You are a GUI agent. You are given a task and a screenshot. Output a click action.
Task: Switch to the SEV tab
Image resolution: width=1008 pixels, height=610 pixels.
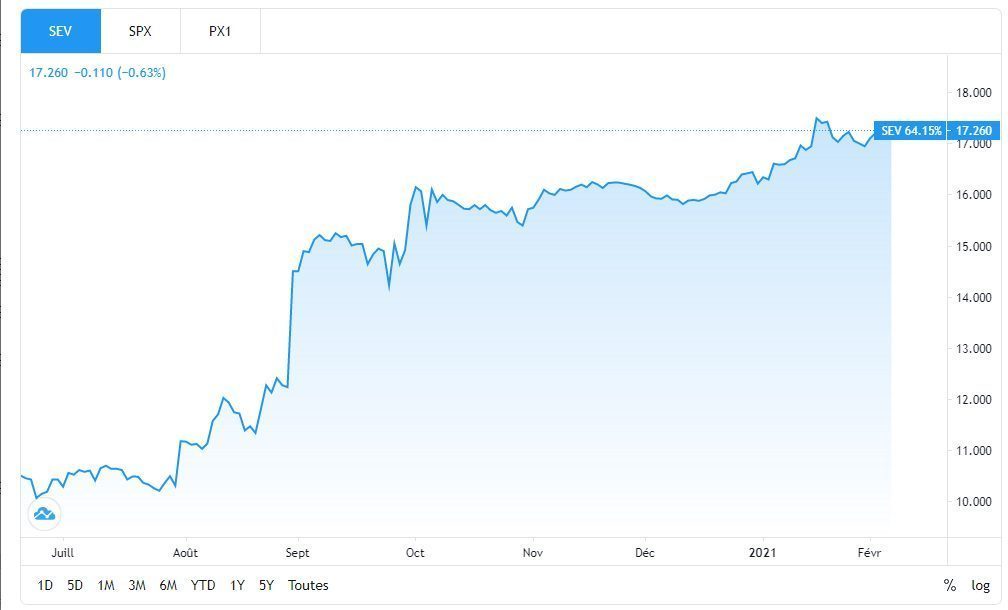point(60,31)
